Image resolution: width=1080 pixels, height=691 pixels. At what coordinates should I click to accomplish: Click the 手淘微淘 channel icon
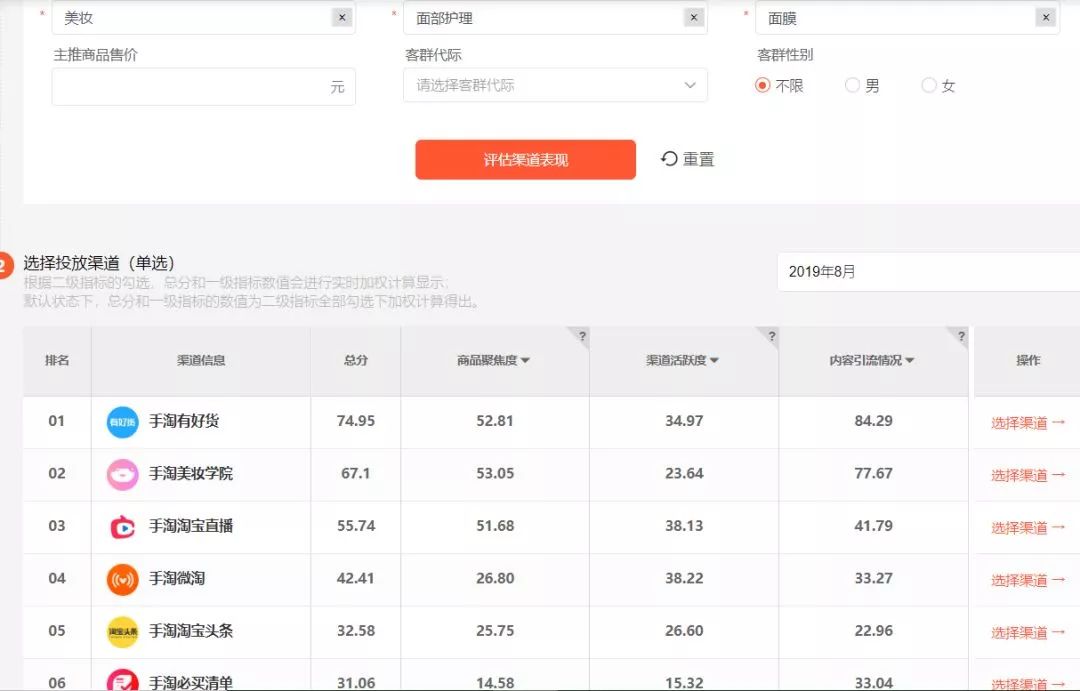tap(123, 579)
